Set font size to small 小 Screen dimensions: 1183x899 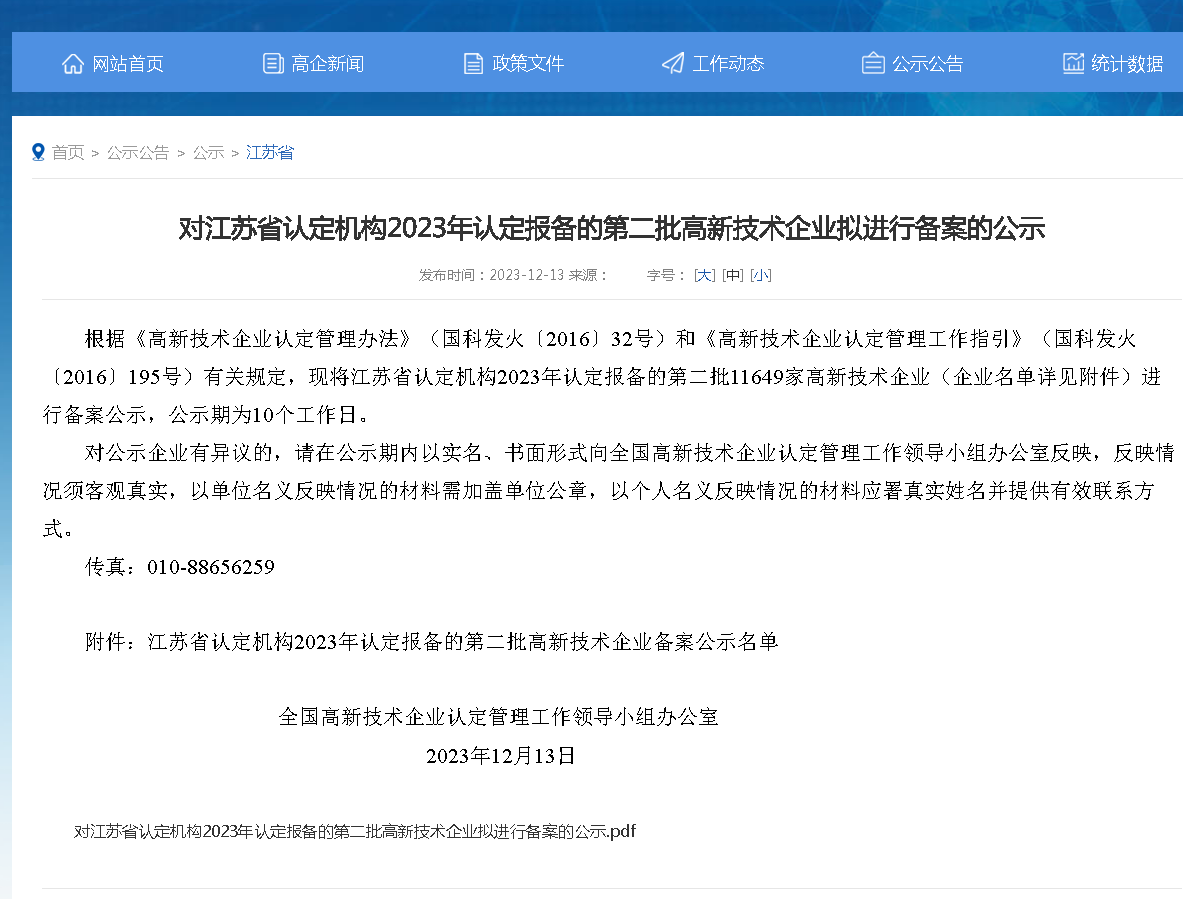tap(761, 275)
